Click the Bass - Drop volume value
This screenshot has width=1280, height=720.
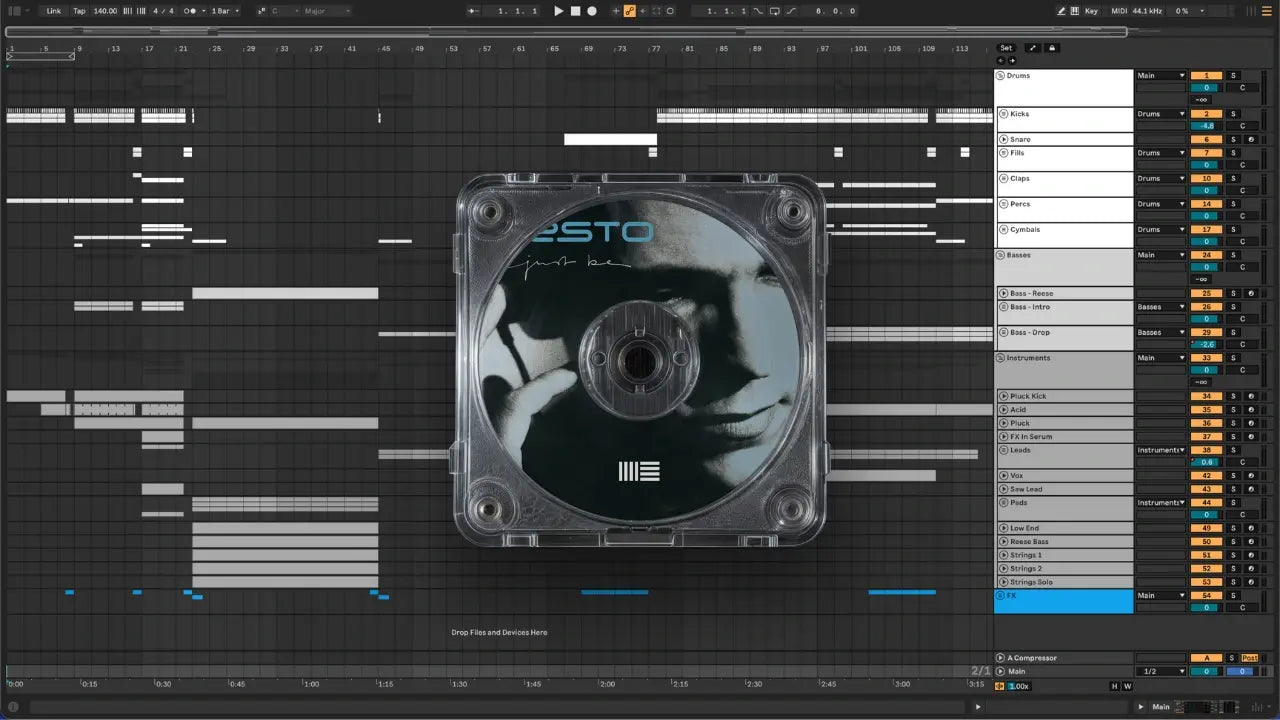click(x=1206, y=344)
